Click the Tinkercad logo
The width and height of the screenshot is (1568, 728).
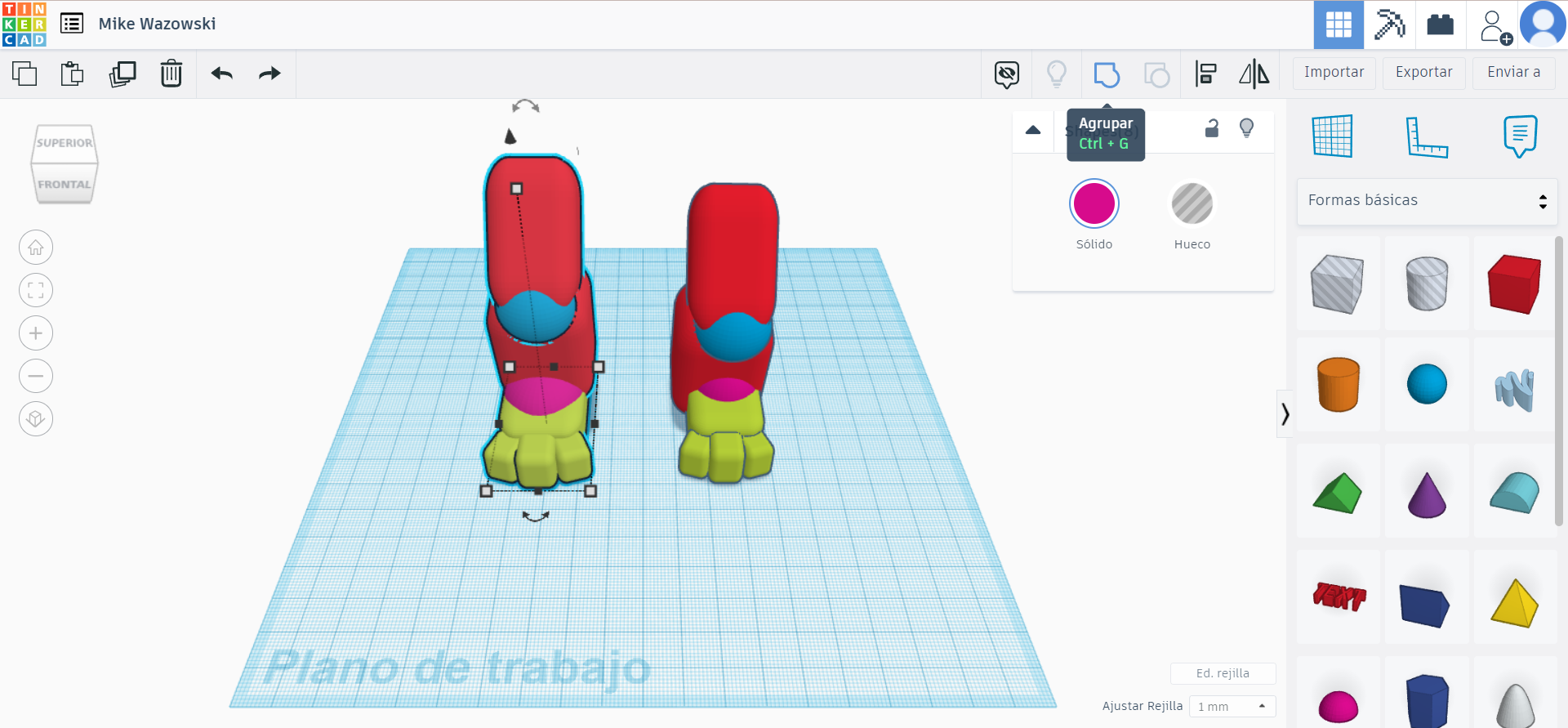(x=24, y=25)
